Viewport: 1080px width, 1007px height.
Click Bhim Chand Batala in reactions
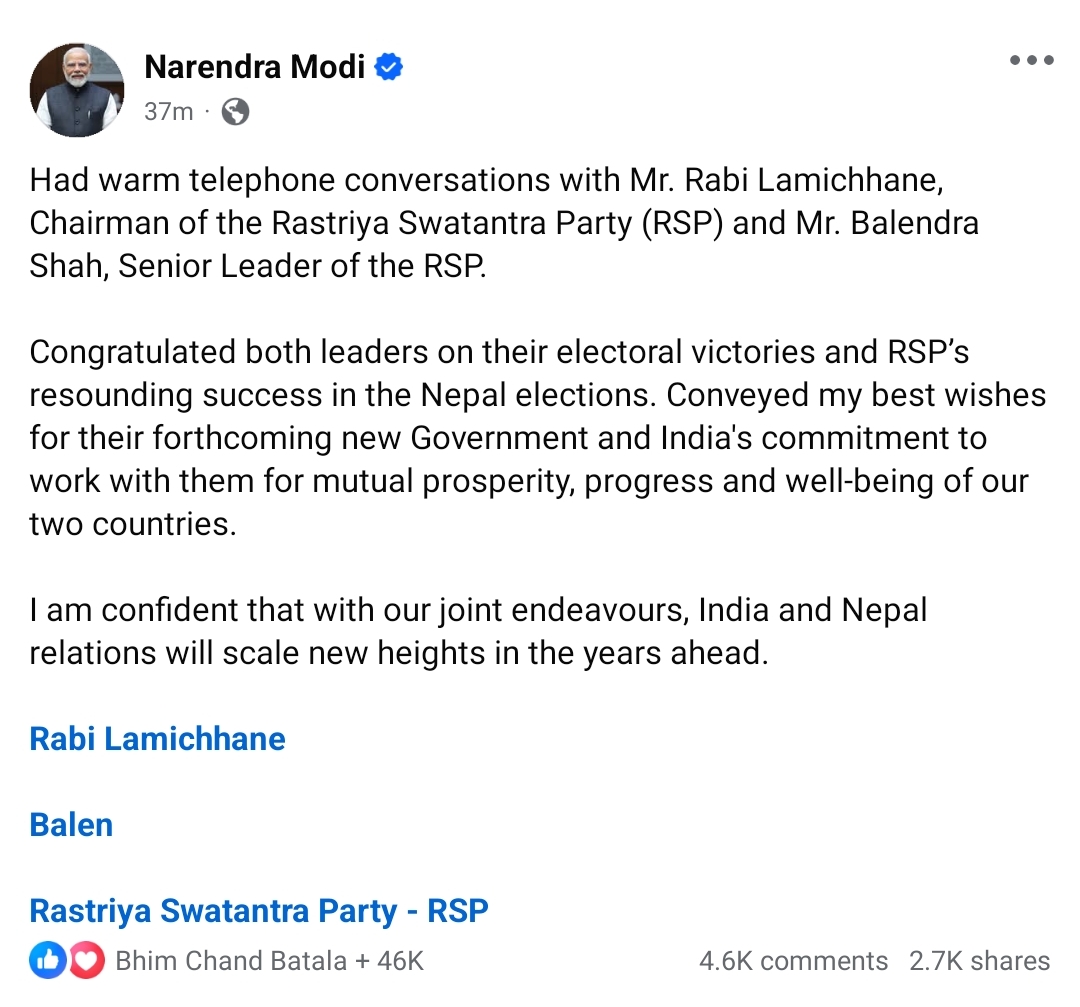point(230,962)
